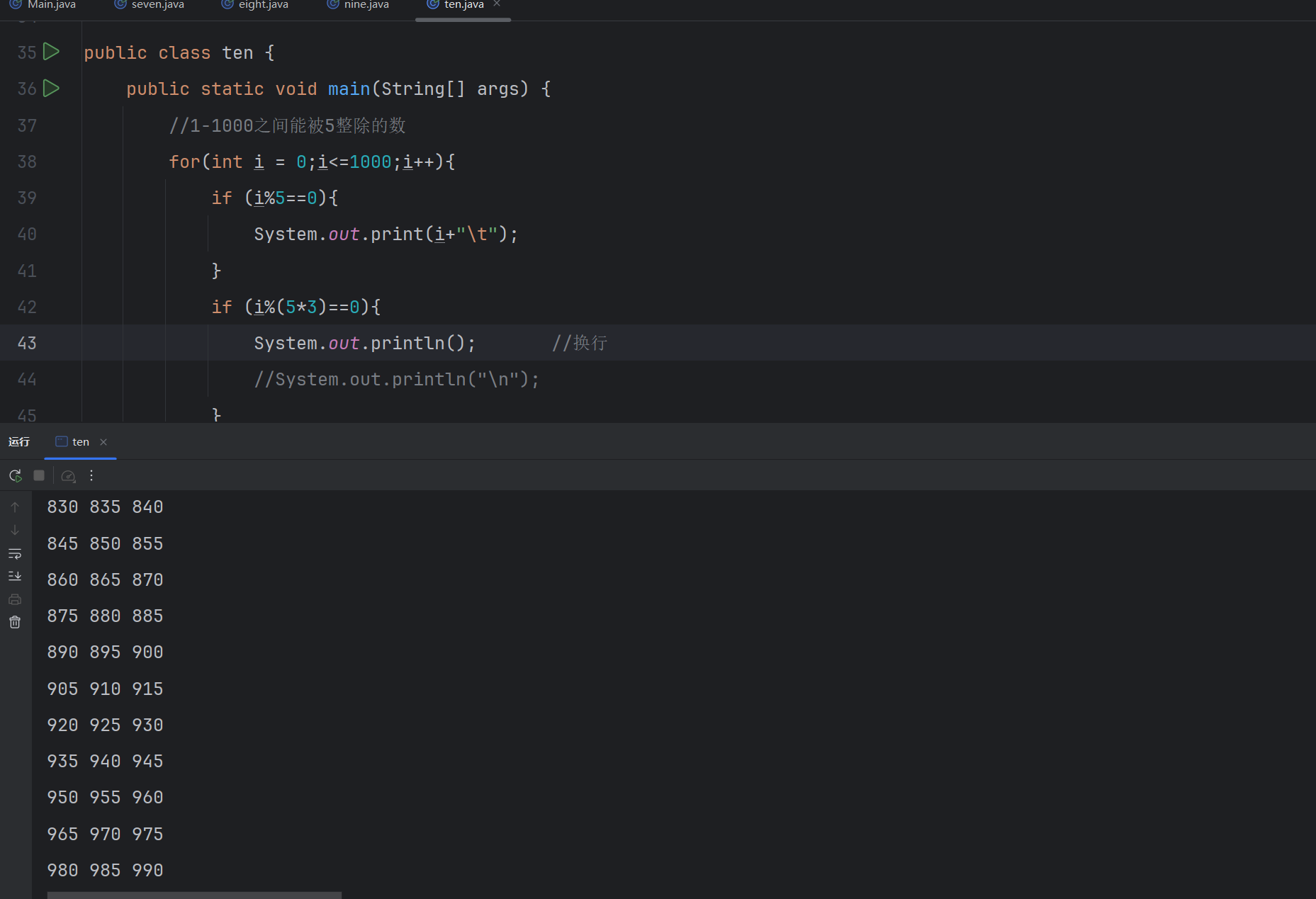
Task: Click the 'if (i%(5*3)==0)' condition
Action: pyautogui.click(x=296, y=307)
